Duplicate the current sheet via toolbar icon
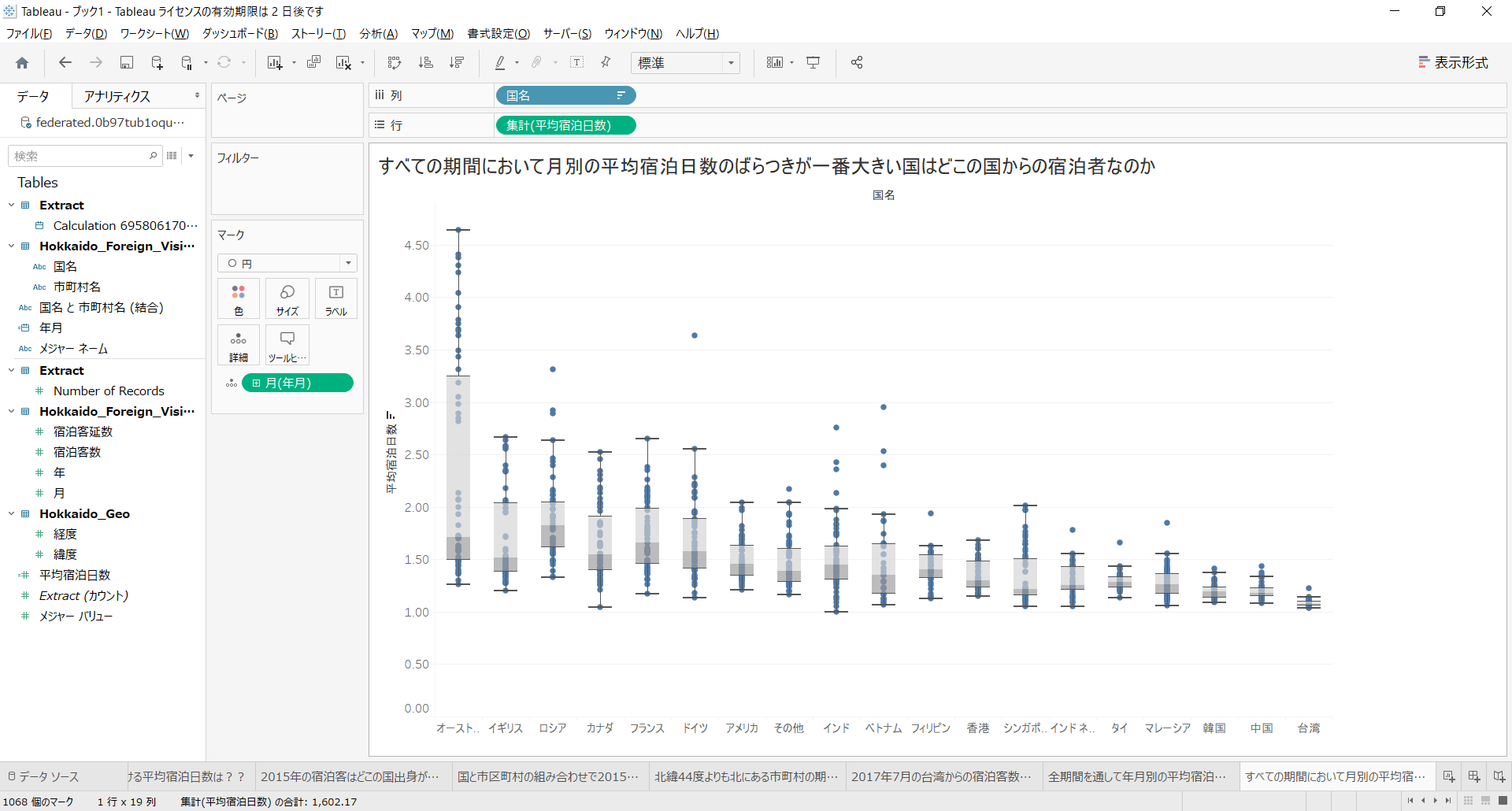This screenshot has width=1512, height=811. [313, 63]
